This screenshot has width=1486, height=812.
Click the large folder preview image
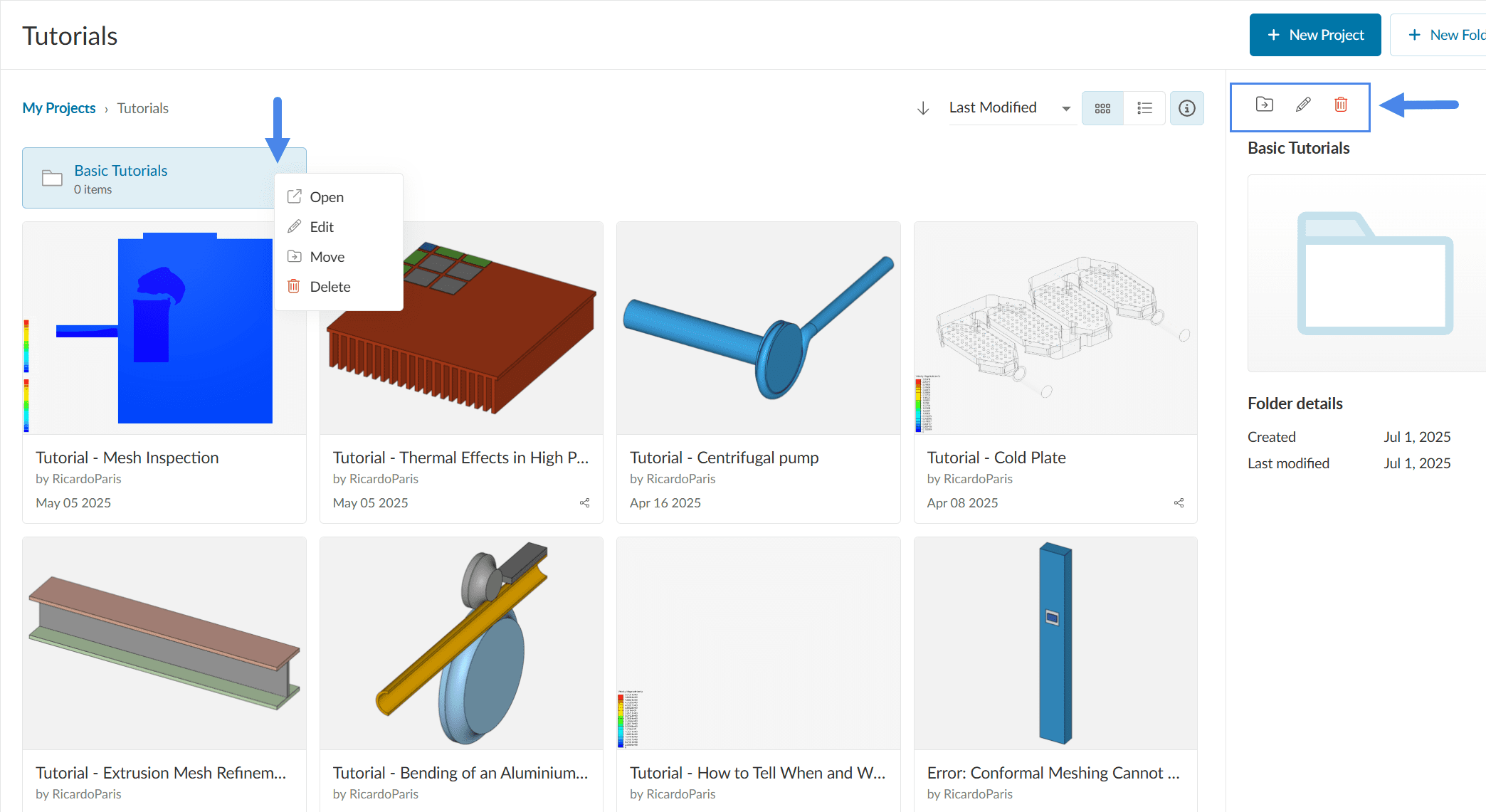click(x=1374, y=273)
